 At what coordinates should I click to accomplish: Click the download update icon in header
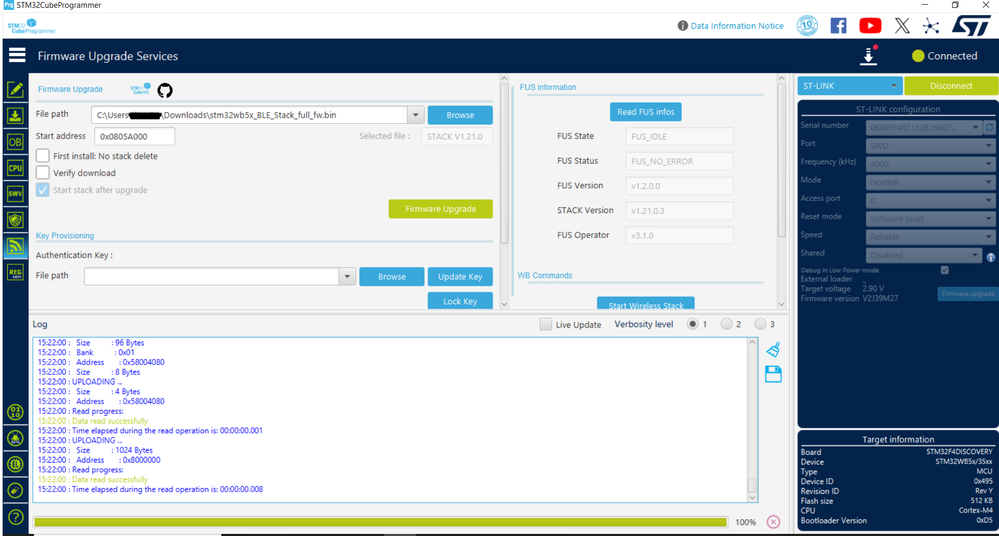pos(869,55)
